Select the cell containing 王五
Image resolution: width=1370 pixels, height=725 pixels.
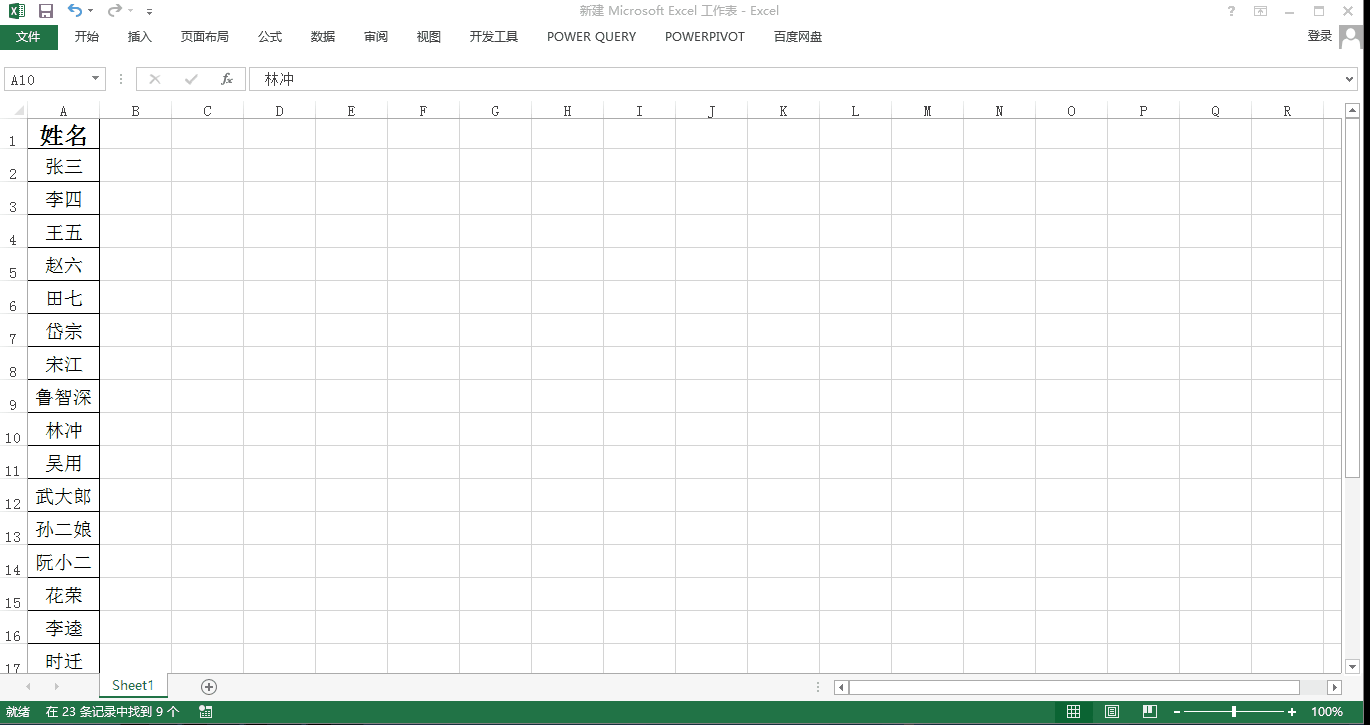64,232
